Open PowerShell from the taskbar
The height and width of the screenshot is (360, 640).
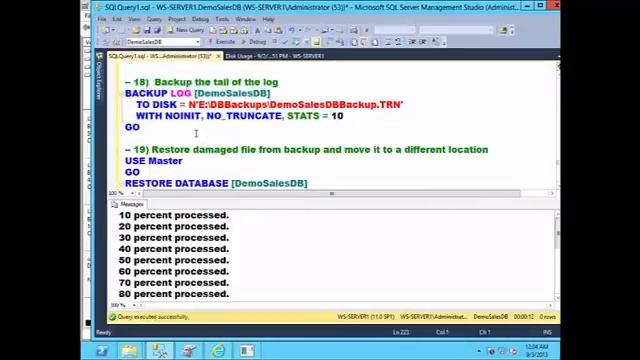[x=102, y=351]
